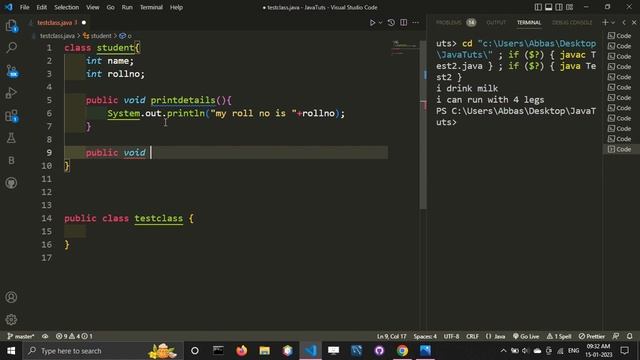Expand the new terminal launch profile dropdown

(x=613, y=23)
